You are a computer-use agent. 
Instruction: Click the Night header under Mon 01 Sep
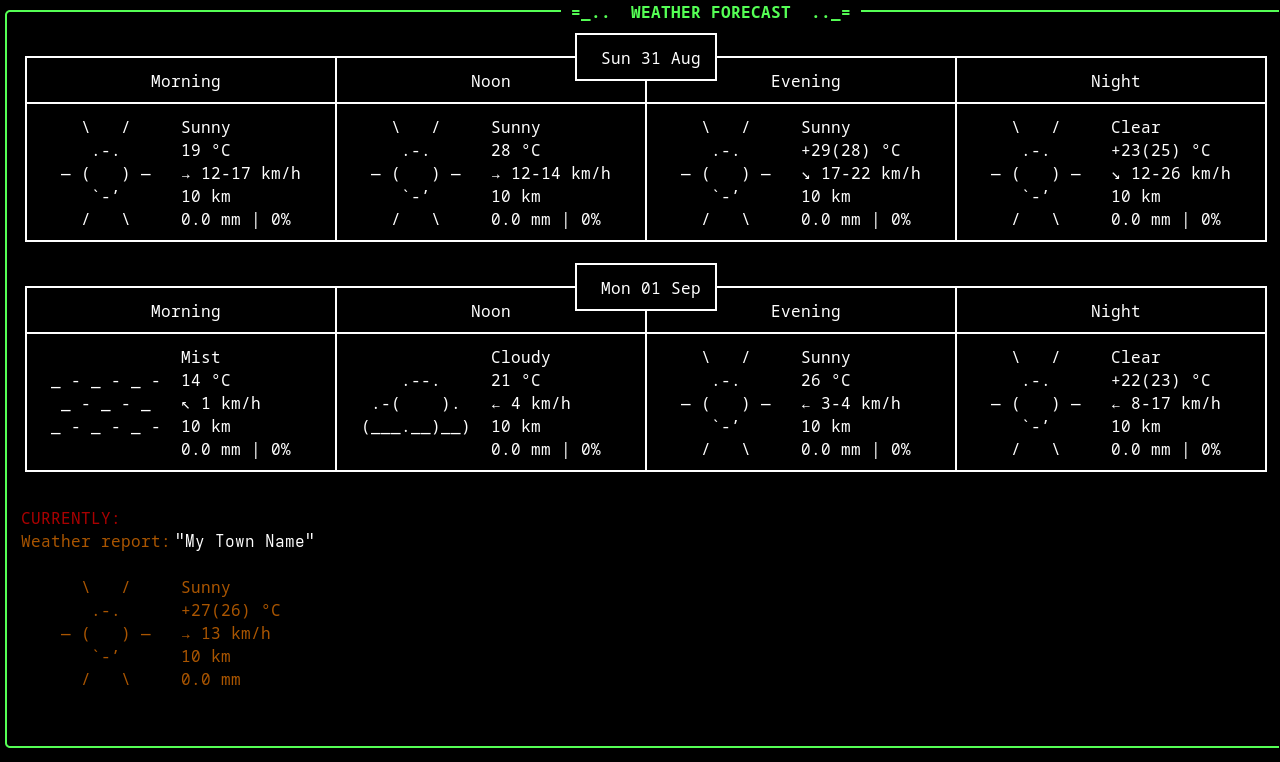pos(1116,311)
